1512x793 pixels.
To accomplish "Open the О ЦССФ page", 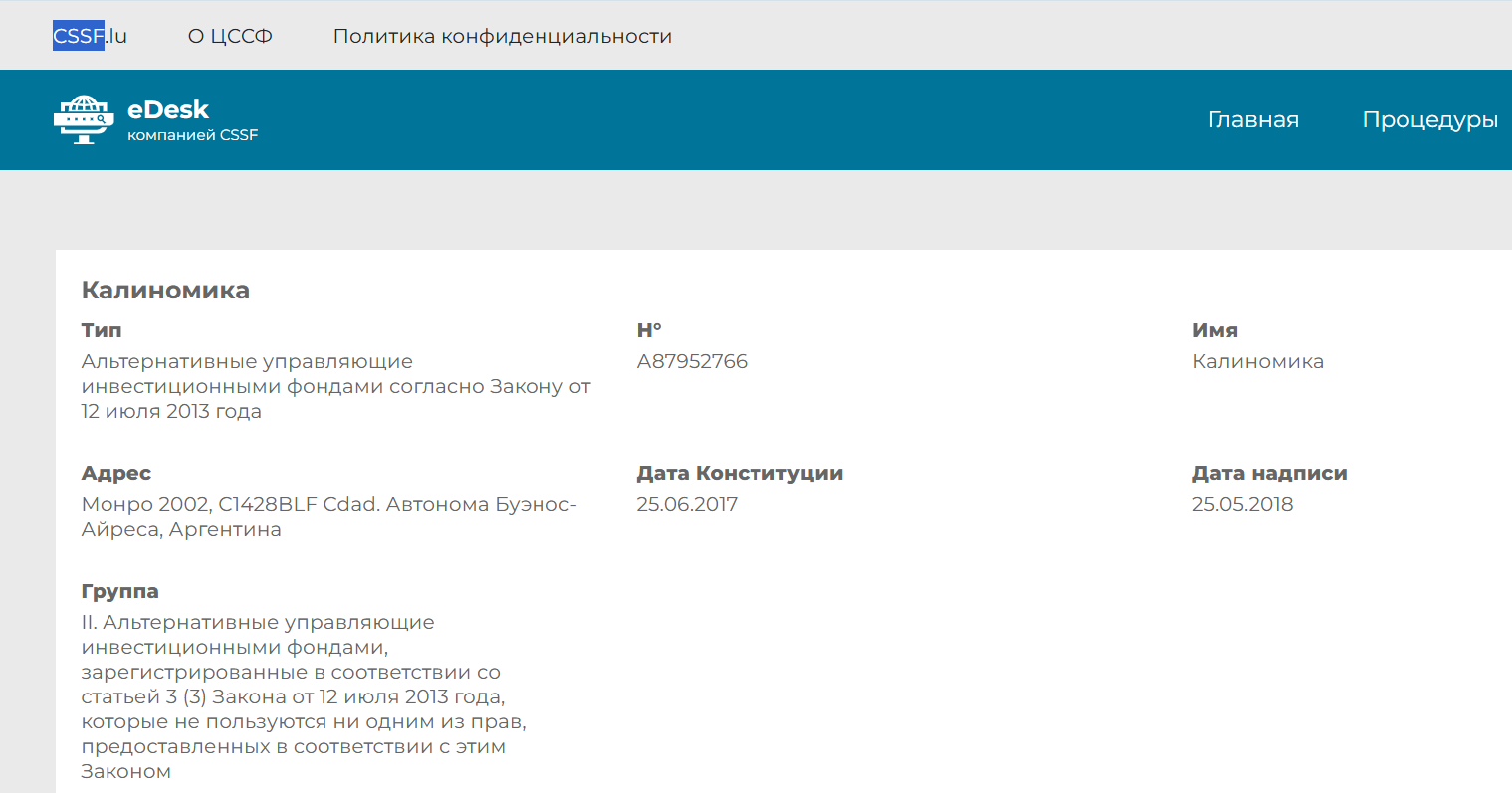I will [x=230, y=36].
